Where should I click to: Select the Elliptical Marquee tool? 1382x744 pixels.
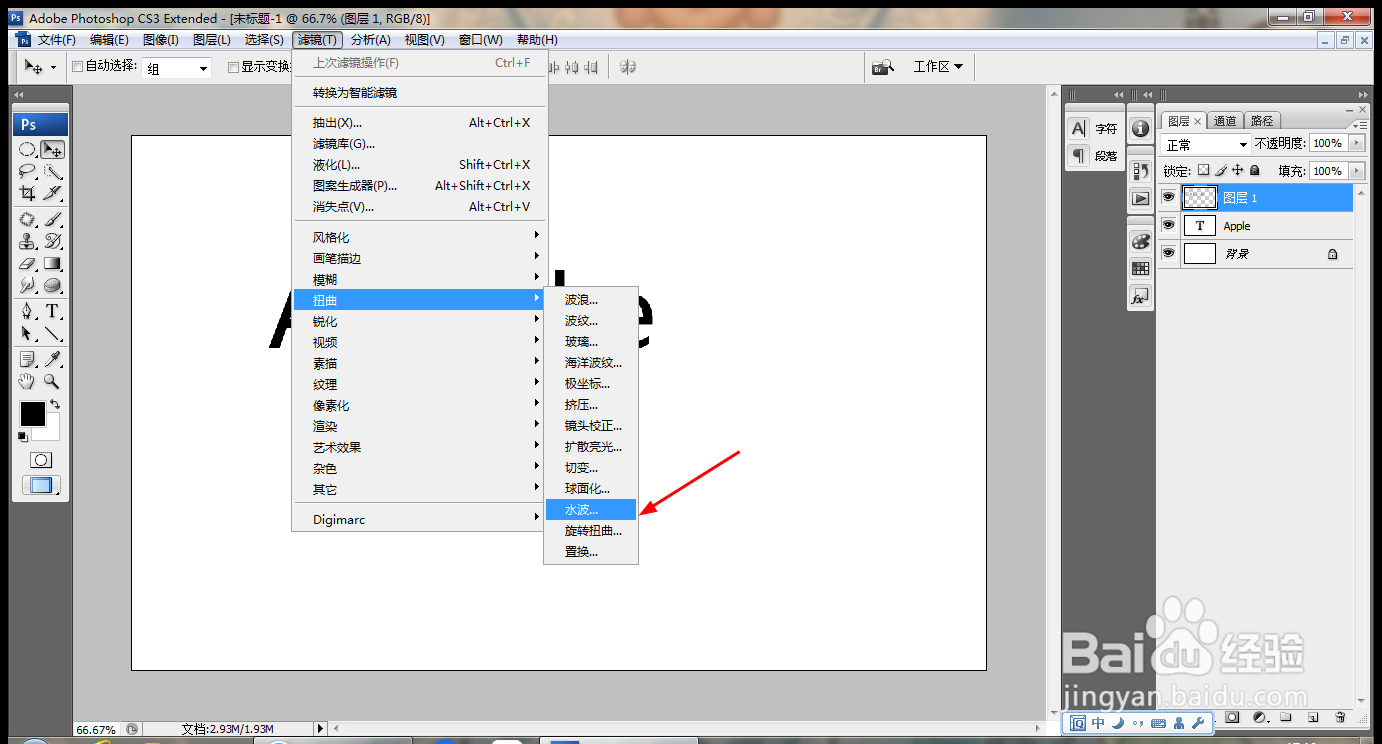pos(28,149)
